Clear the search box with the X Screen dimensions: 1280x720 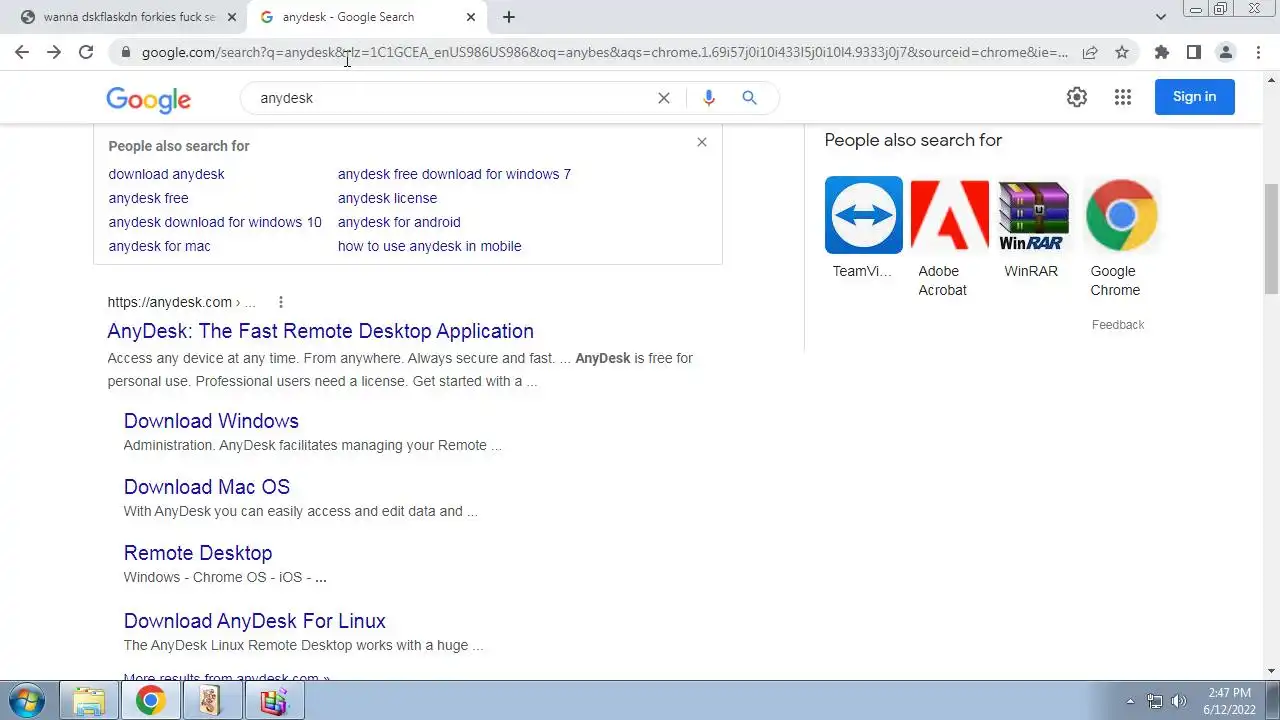663,98
